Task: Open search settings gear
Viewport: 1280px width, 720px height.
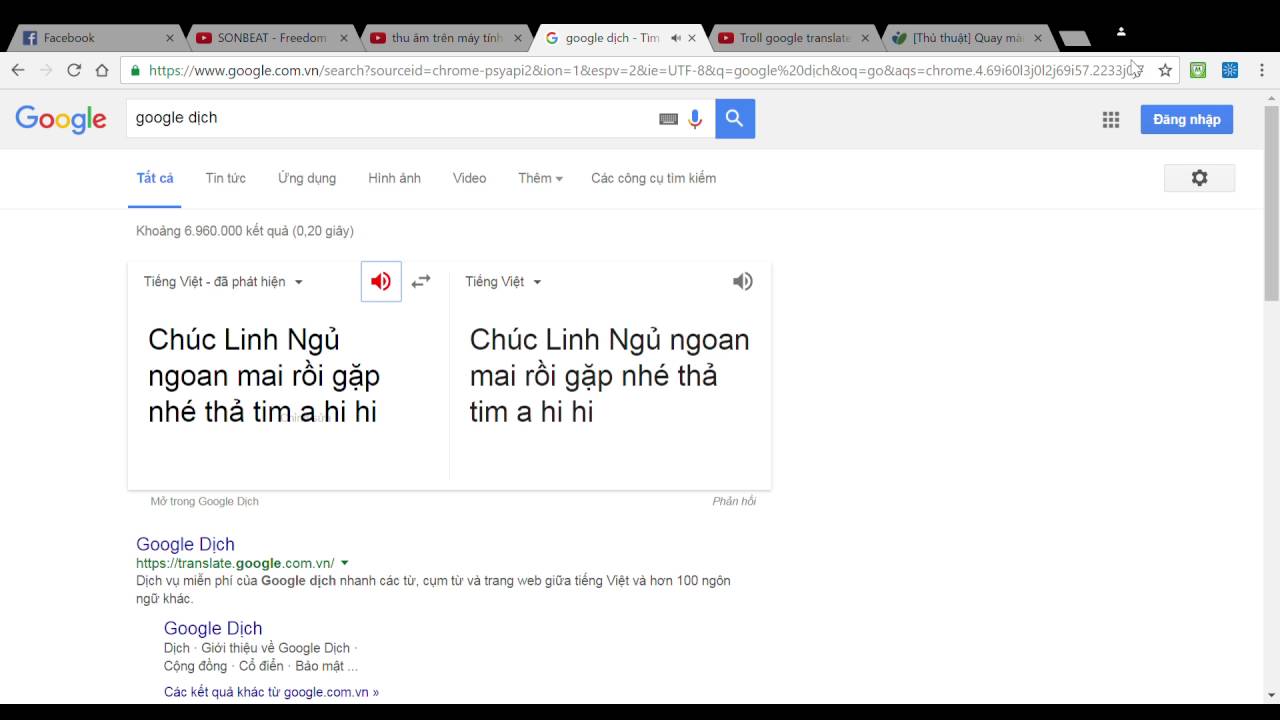Action: click(1199, 178)
